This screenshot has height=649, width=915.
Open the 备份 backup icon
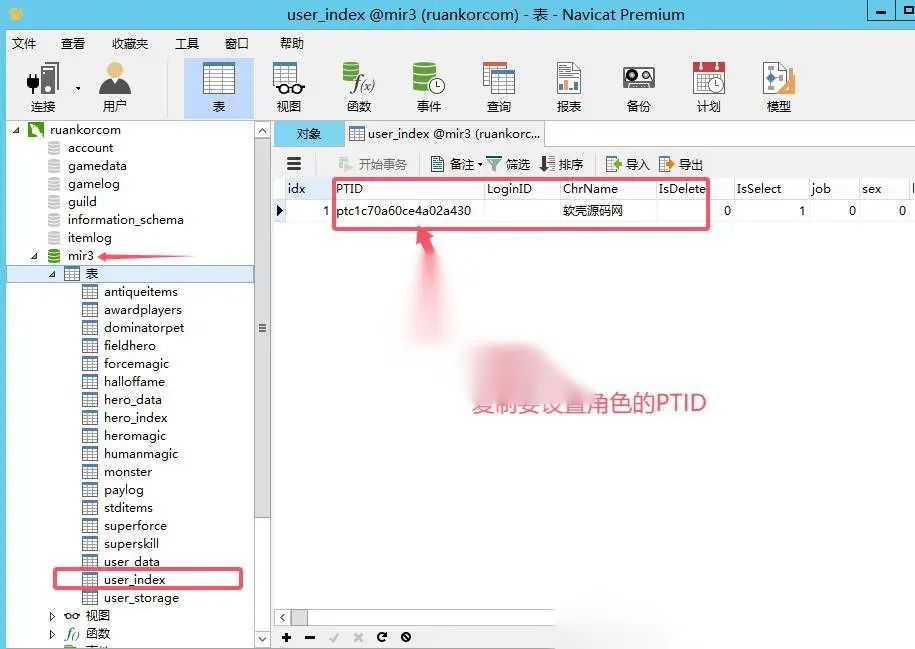click(x=638, y=88)
